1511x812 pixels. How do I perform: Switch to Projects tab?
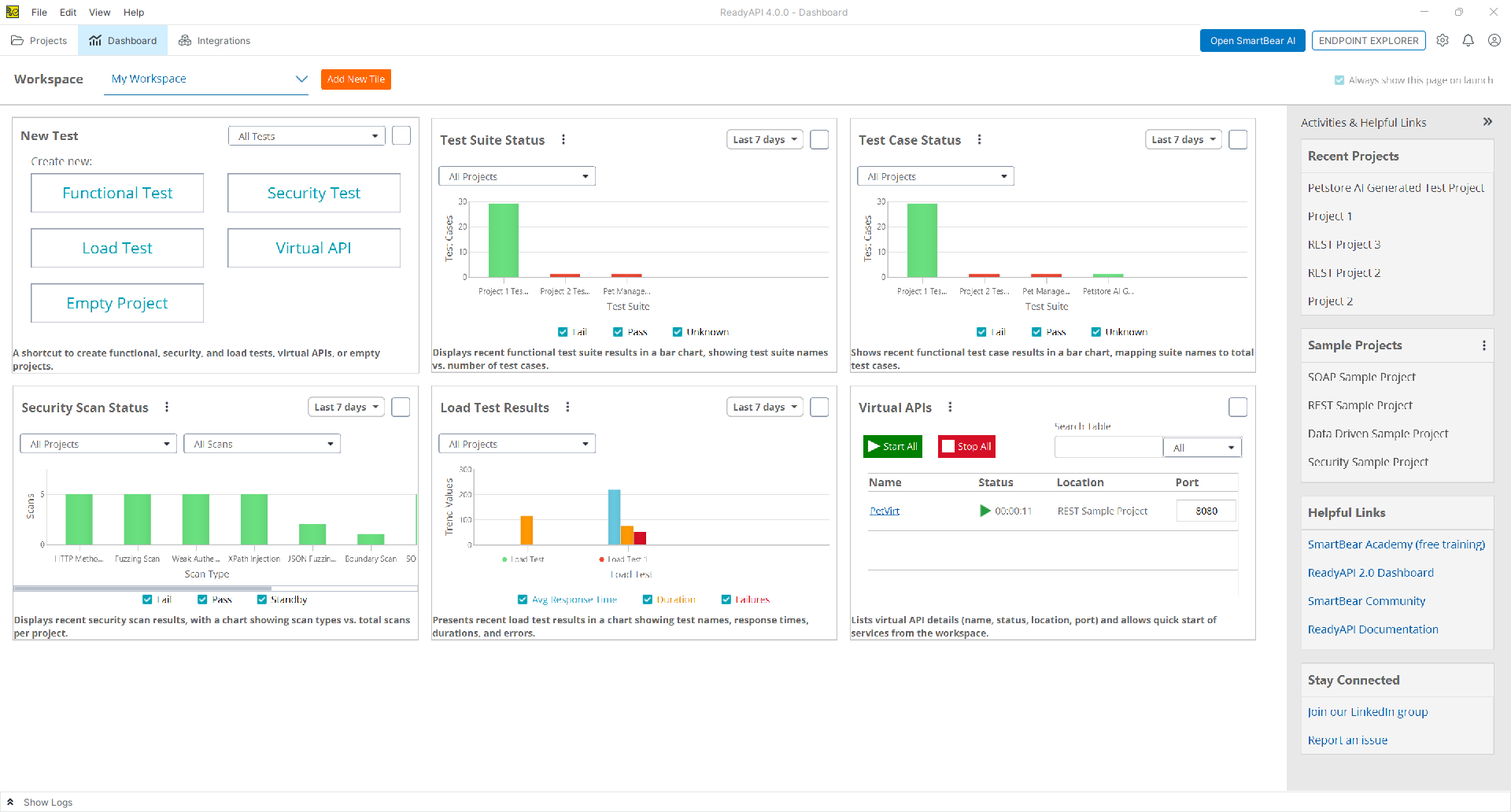[39, 40]
